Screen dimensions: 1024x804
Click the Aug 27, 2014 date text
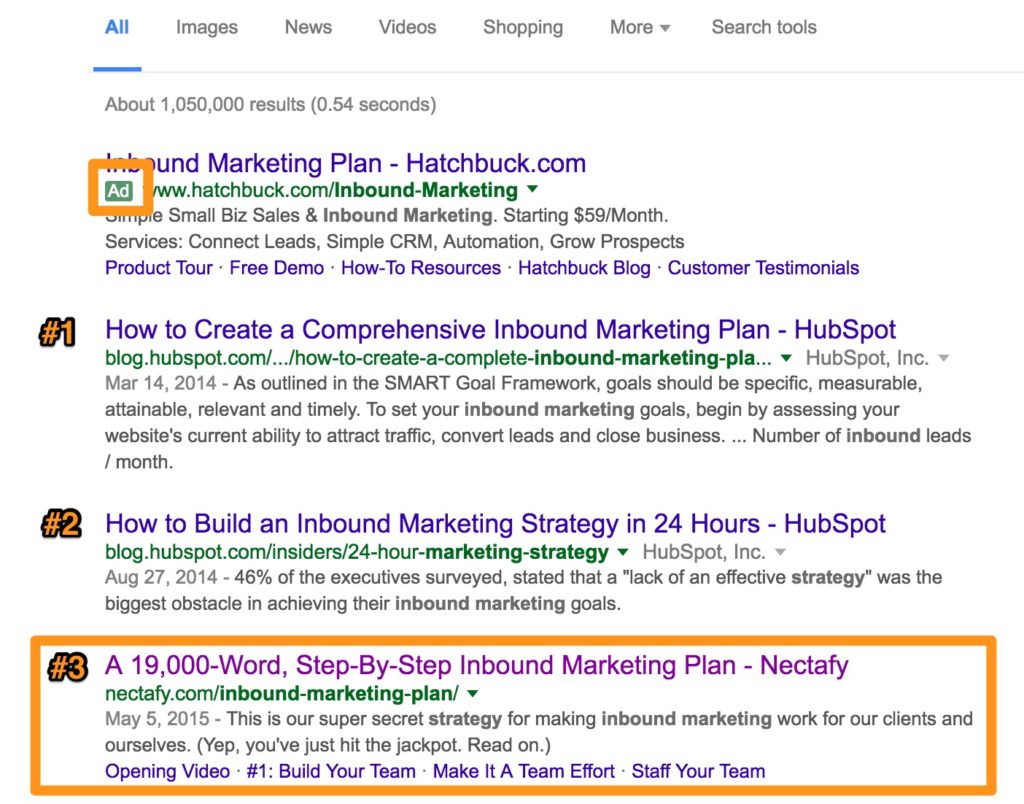(161, 577)
